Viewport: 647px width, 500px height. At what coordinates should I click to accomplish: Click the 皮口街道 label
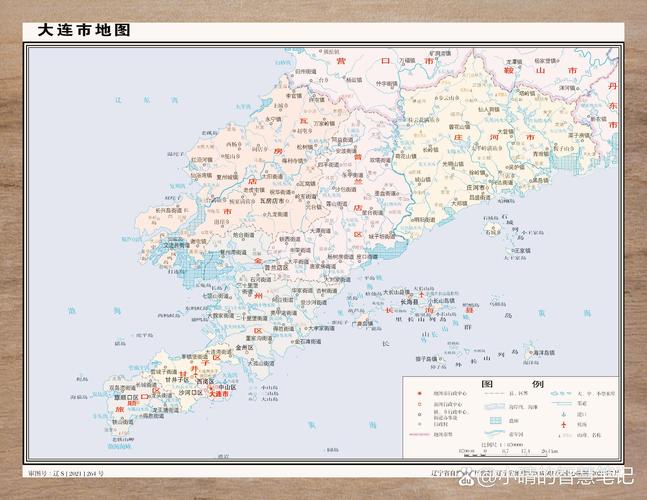(x=367, y=257)
